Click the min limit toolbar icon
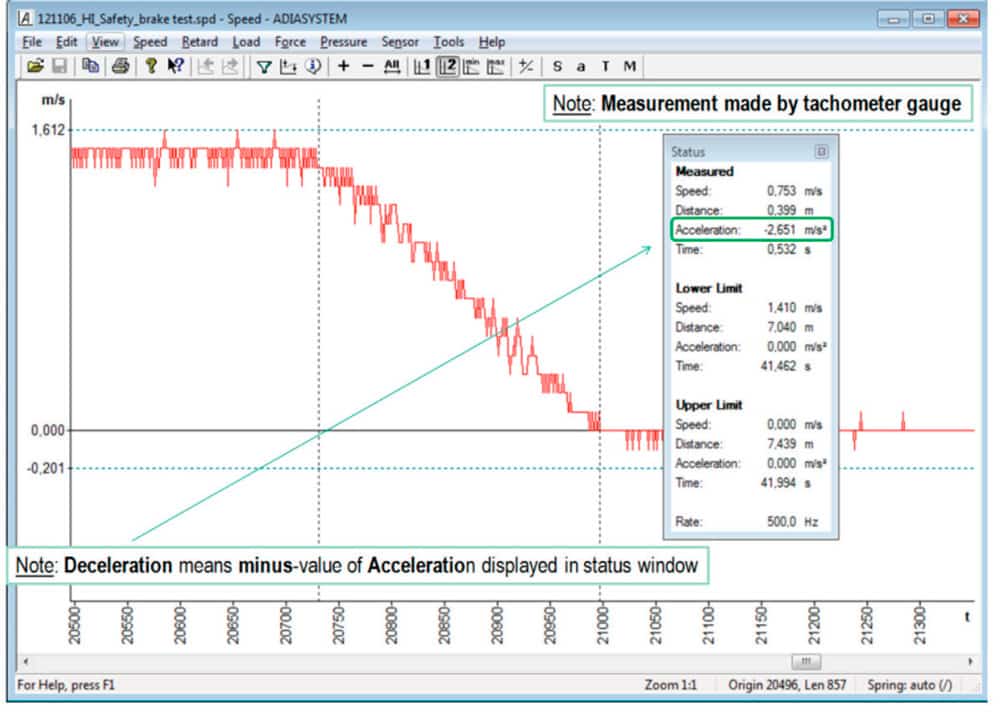The height and width of the screenshot is (713, 1000). 471,66
